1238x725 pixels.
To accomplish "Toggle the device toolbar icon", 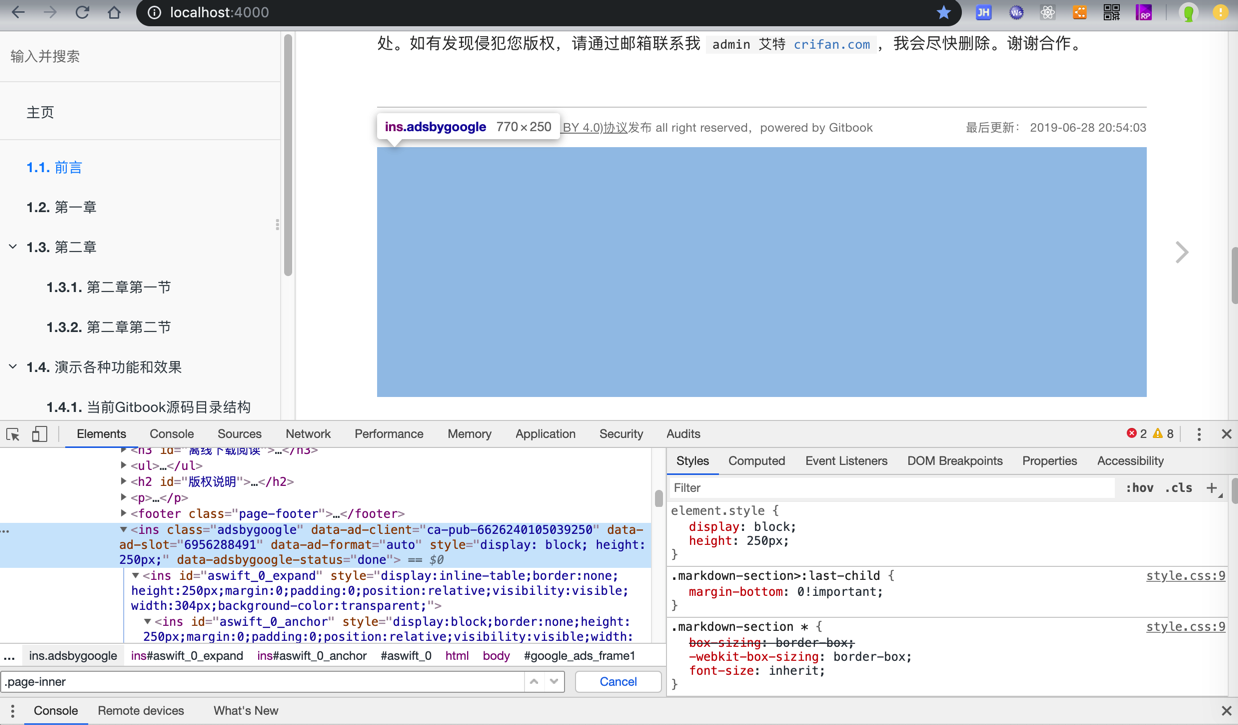I will click(39, 434).
